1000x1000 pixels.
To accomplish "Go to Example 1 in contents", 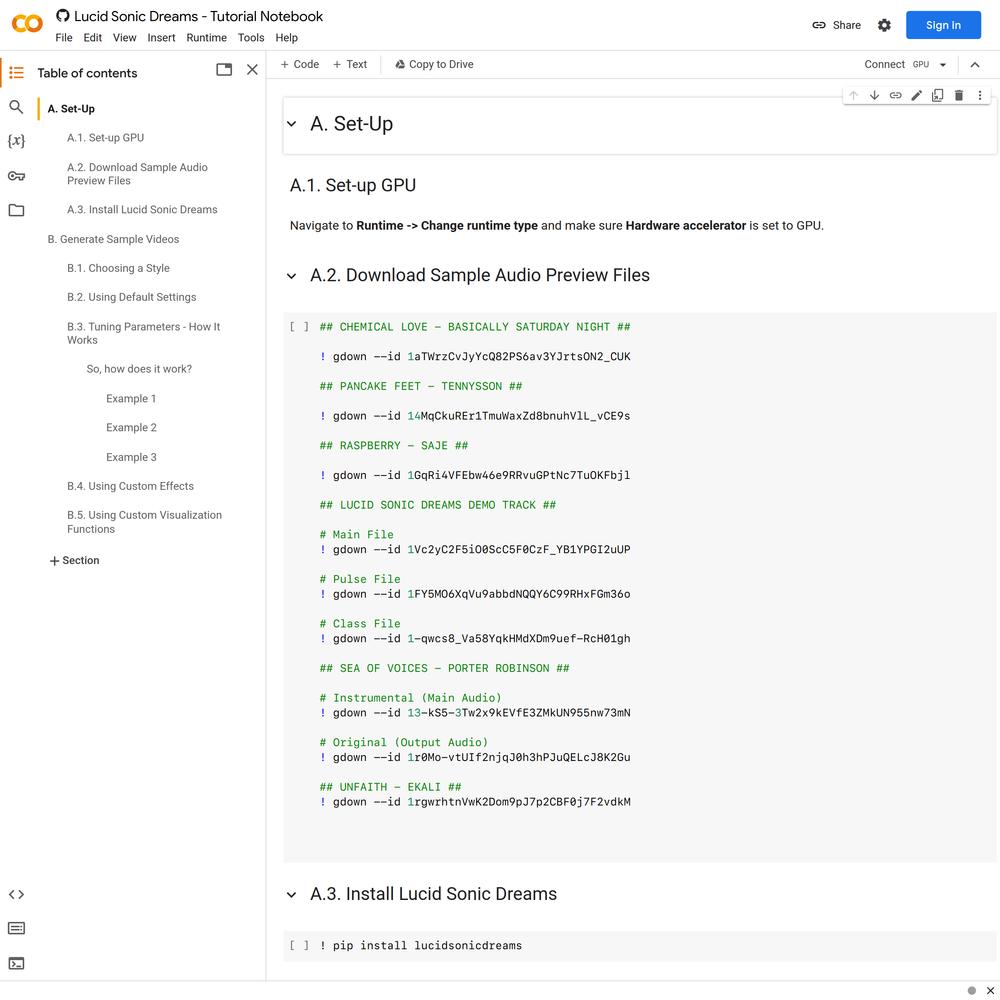I will pos(131,399).
